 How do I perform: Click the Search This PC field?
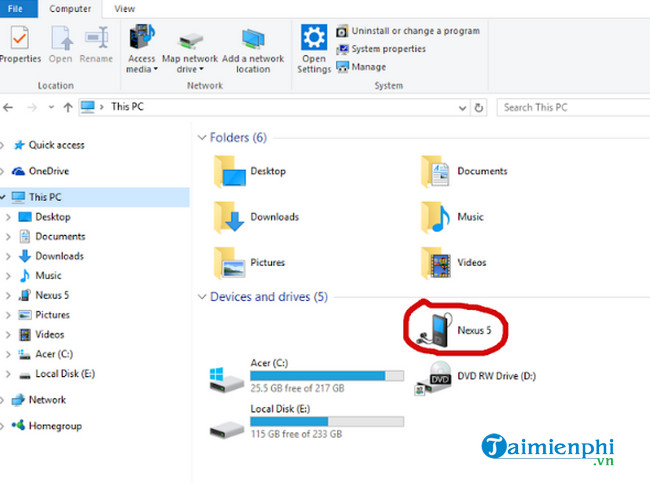point(570,107)
